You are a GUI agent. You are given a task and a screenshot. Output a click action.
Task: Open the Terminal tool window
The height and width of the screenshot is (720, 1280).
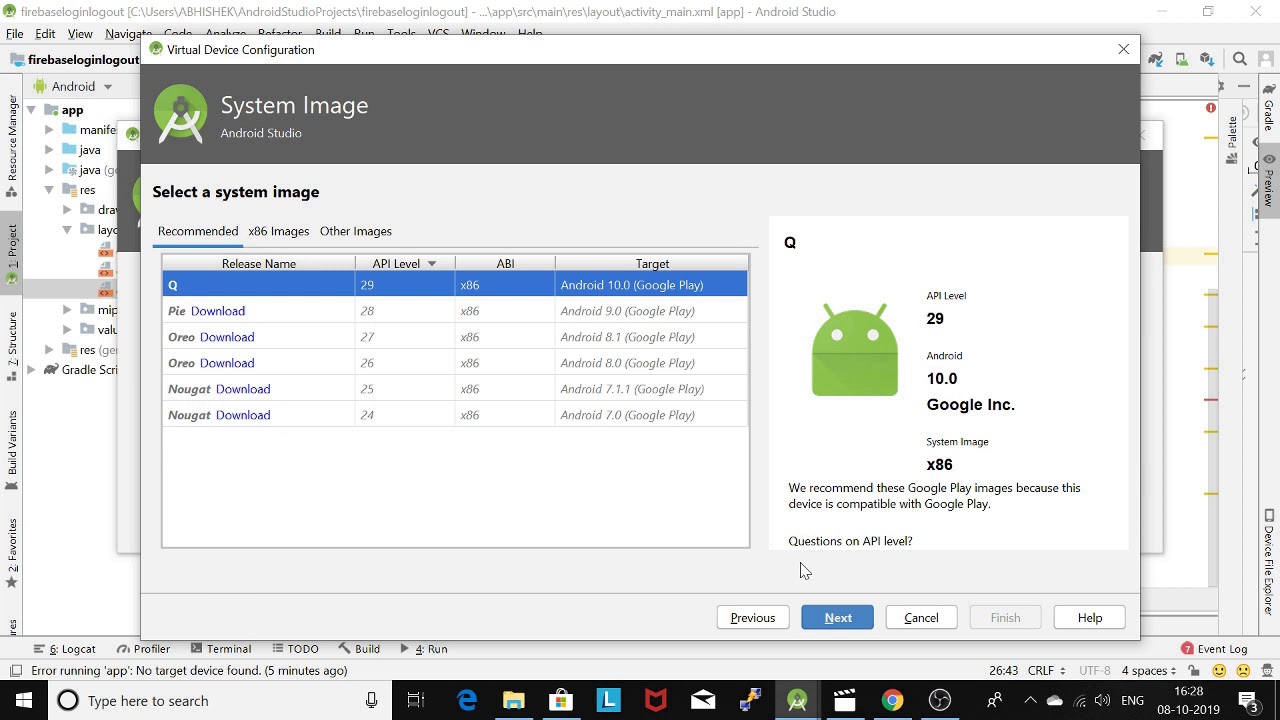(x=221, y=649)
